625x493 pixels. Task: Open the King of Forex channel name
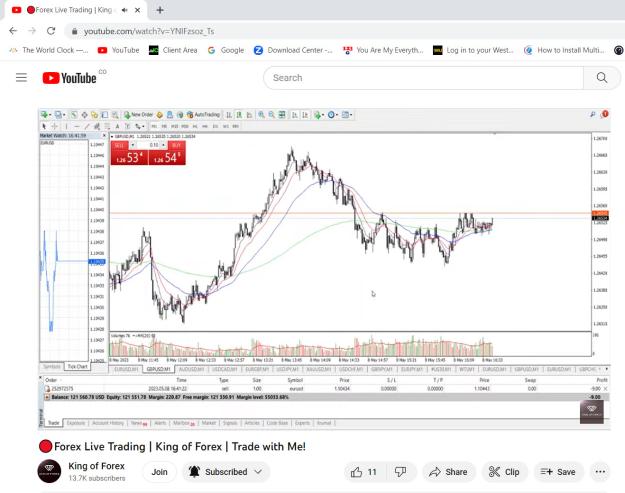pyautogui.click(x=96, y=466)
